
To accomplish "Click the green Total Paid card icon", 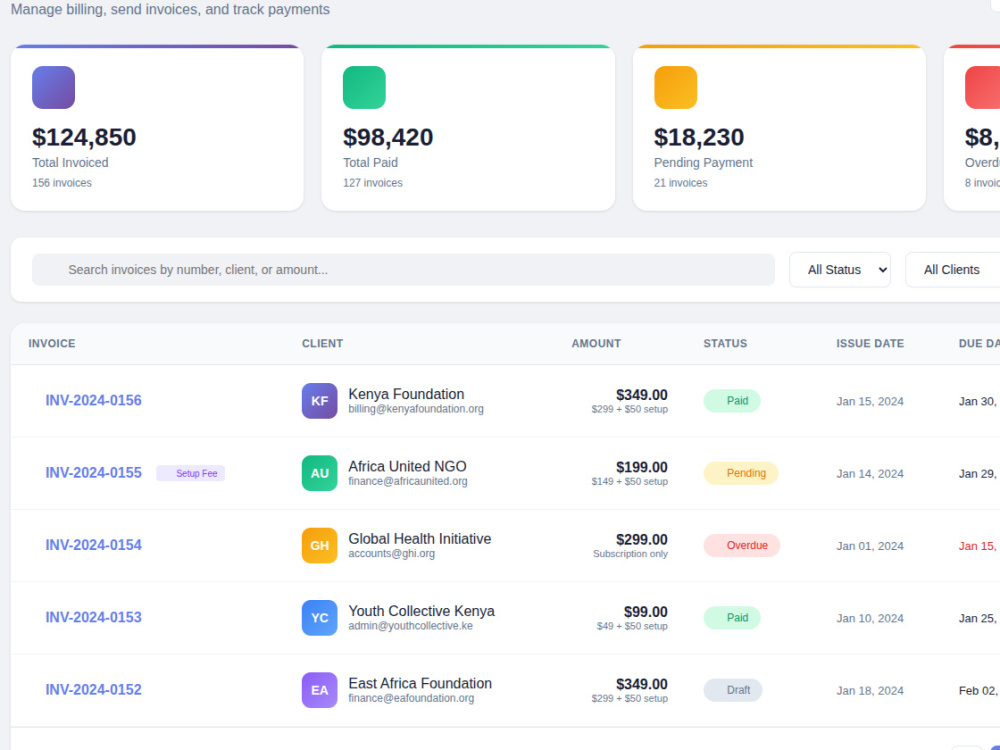I will (364, 87).
